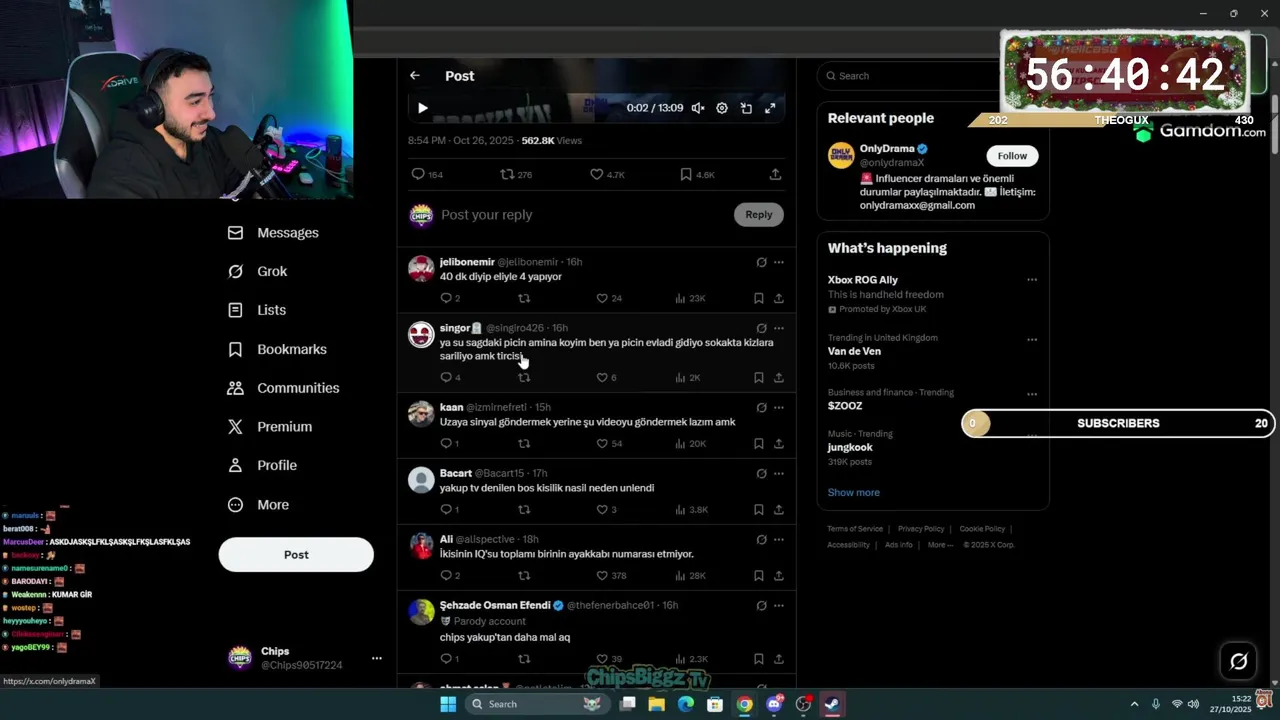Screen dimensions: 1280x720
Task: Open Communities in the sidebar
Action: pyautogui.click(x=283, y=388)
